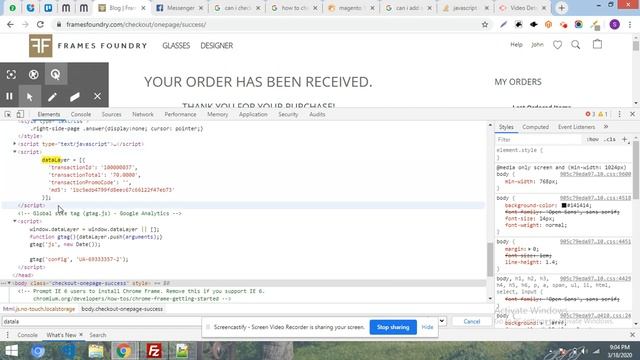Click the body.checkout-onepage-success breadcrumb
640x360 pixels.
122,309
